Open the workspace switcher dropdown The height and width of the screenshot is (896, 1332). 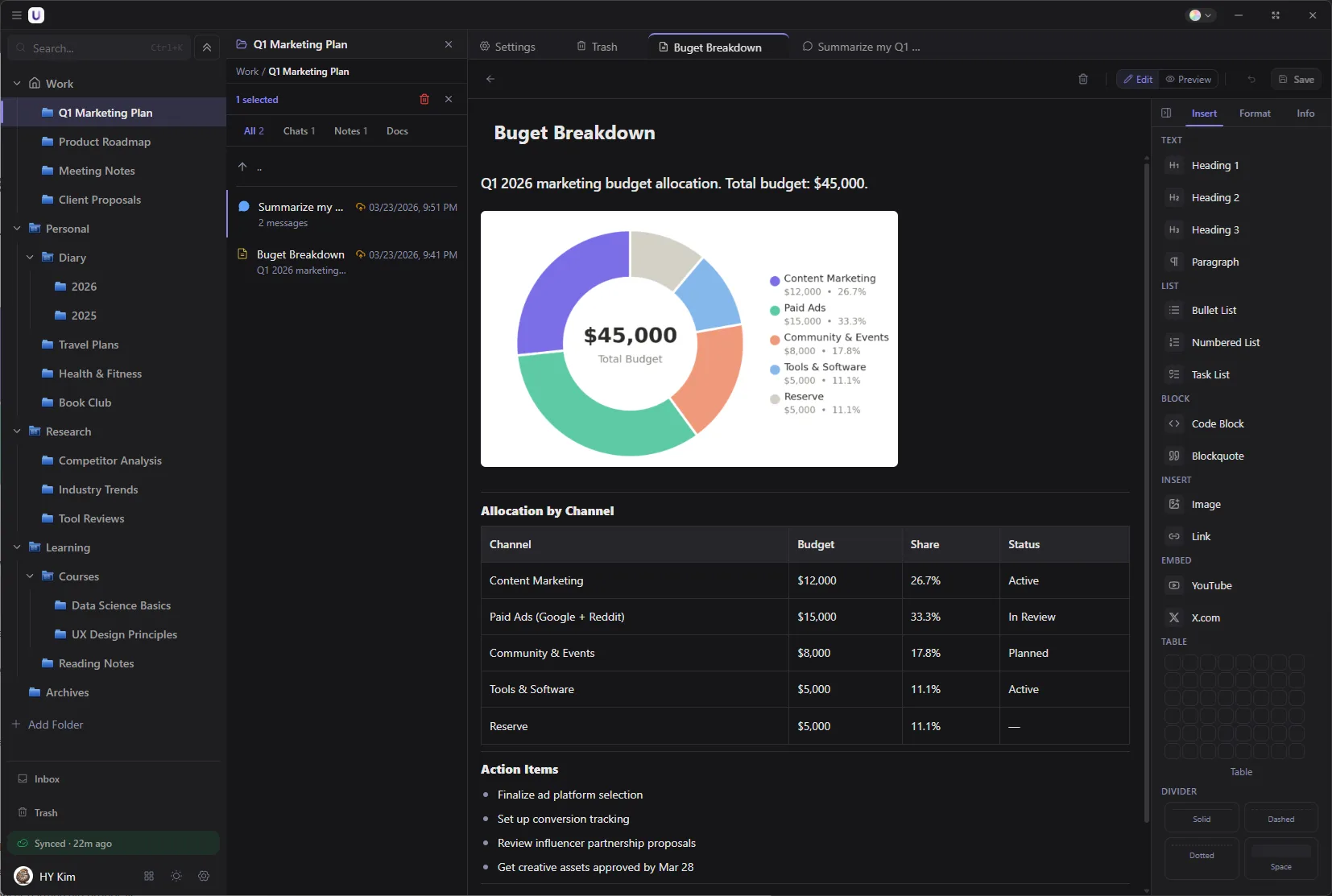1199,14
